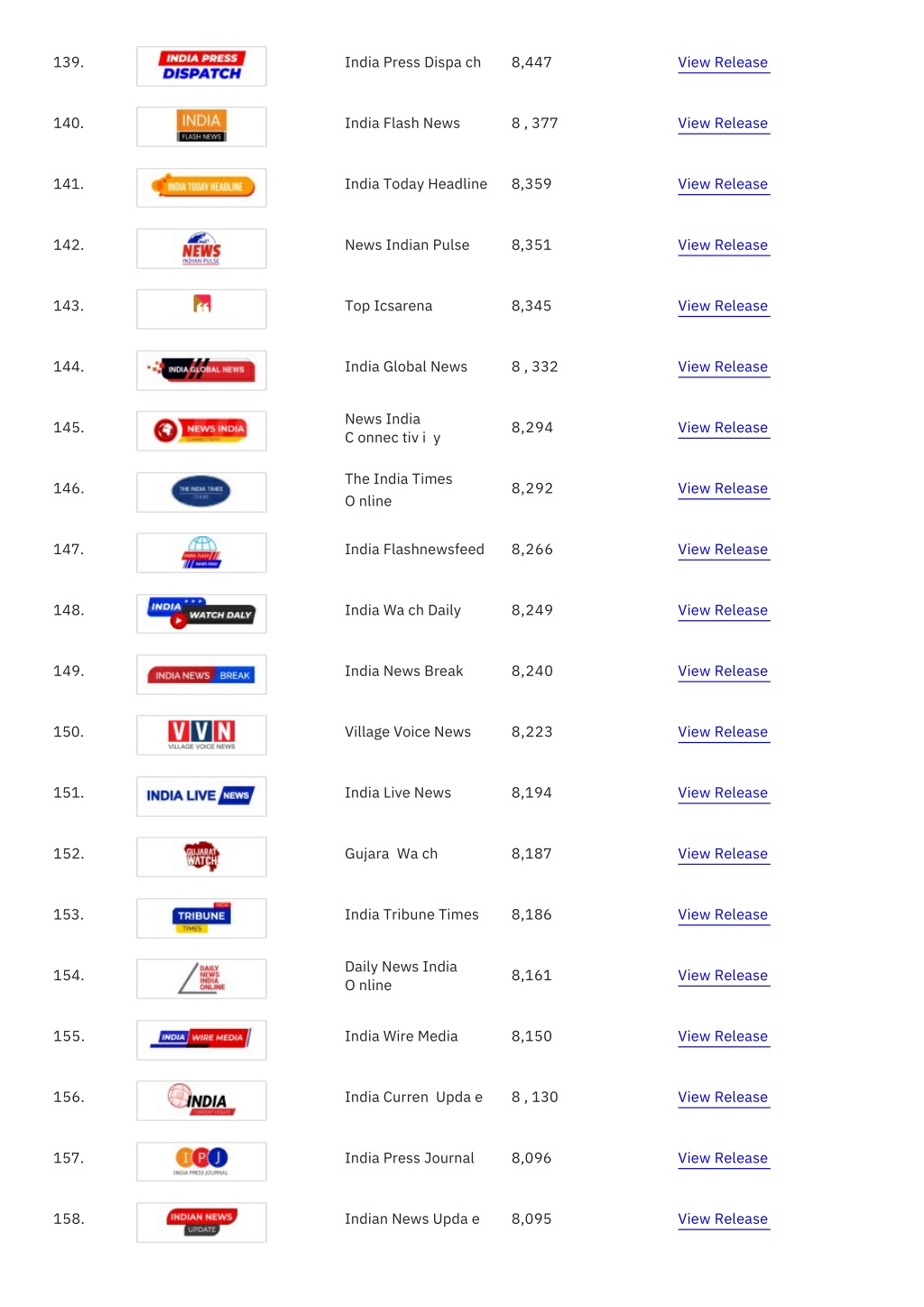Open View Release for India News Break
Image resolution: width=924 pixels, height=1307 pixels.
(723, 672)
